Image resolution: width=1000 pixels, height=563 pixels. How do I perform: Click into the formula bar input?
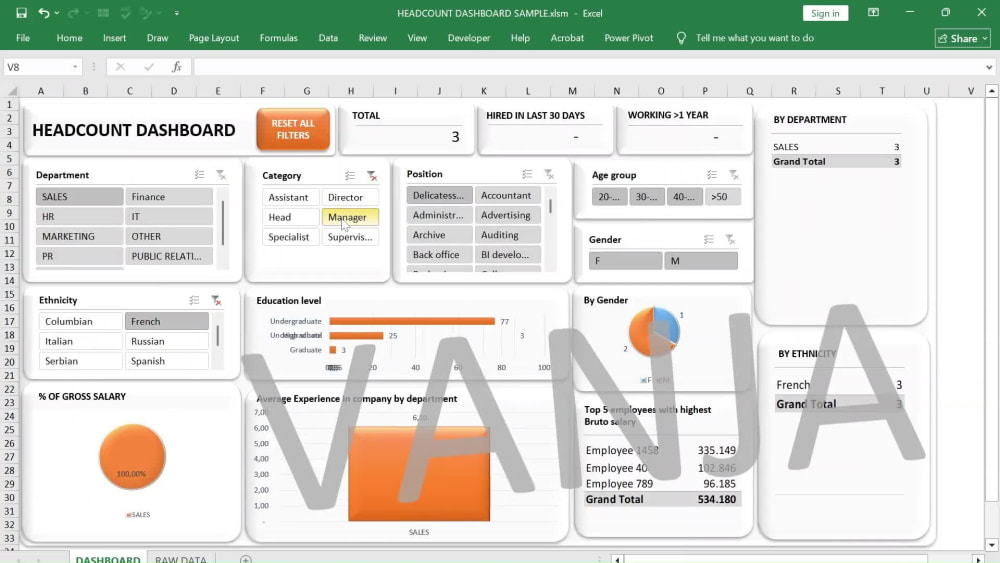pyautogui.click(x=587, y=67)
